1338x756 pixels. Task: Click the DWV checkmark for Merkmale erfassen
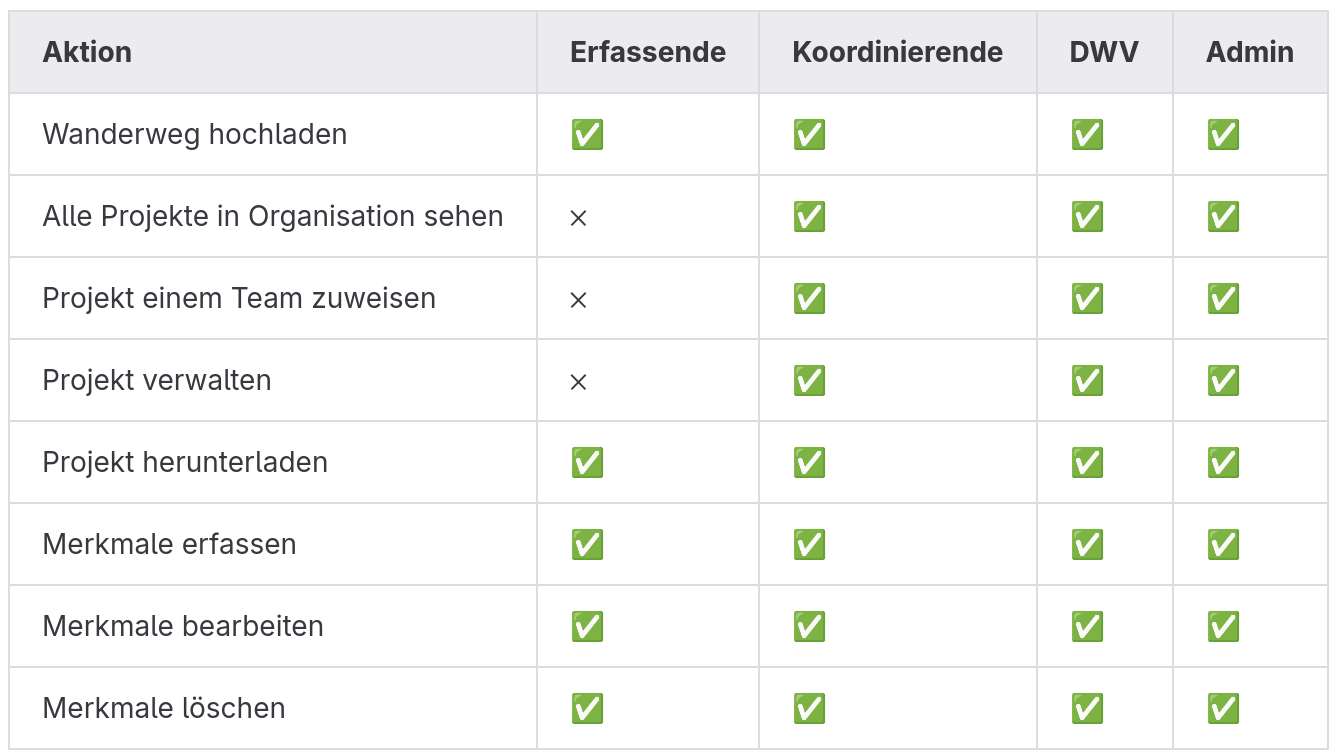[1087, 544]
